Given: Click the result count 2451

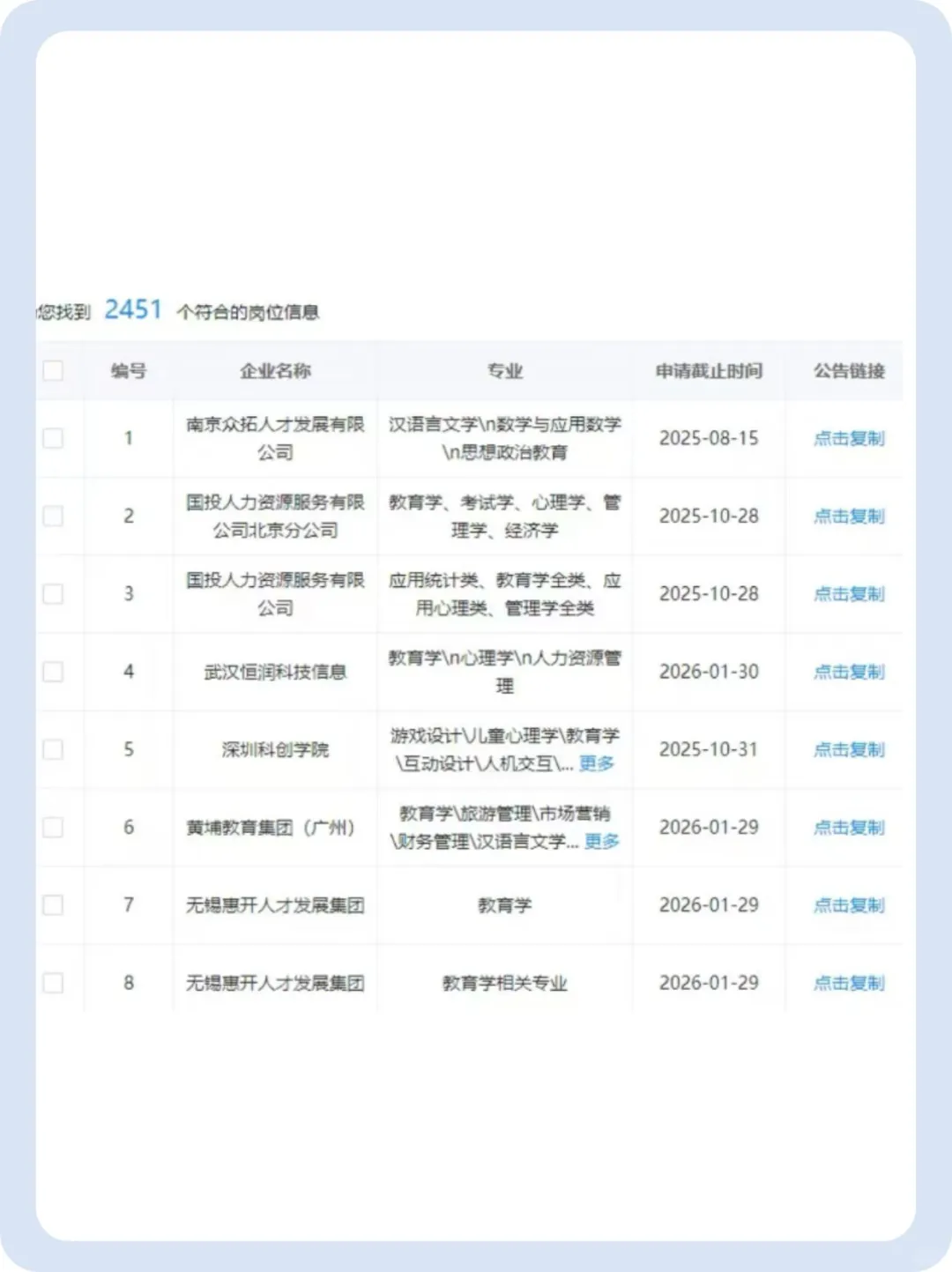Looking at the screenshot, I should pyautogui.click(x=133, y=309).
